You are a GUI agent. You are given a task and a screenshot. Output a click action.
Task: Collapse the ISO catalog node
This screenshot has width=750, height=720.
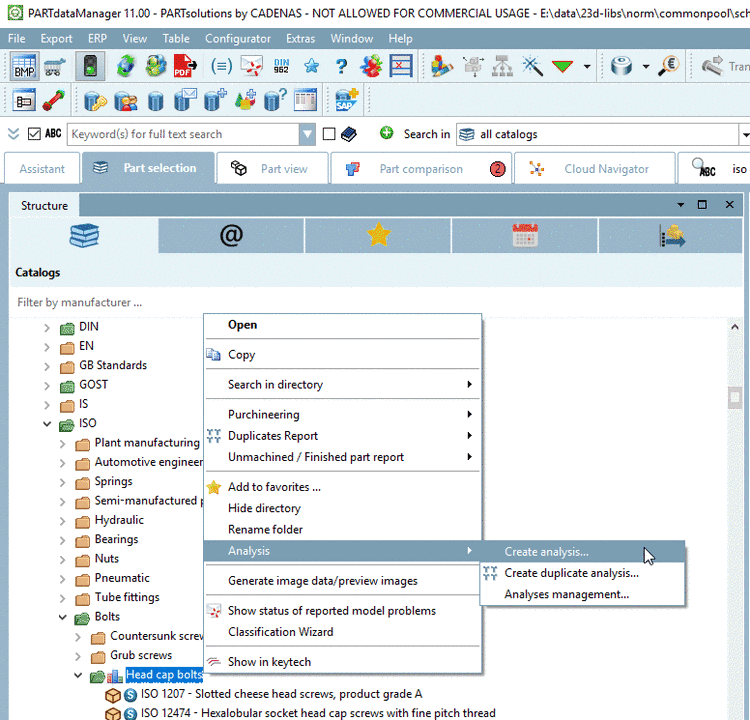point(47,424)
